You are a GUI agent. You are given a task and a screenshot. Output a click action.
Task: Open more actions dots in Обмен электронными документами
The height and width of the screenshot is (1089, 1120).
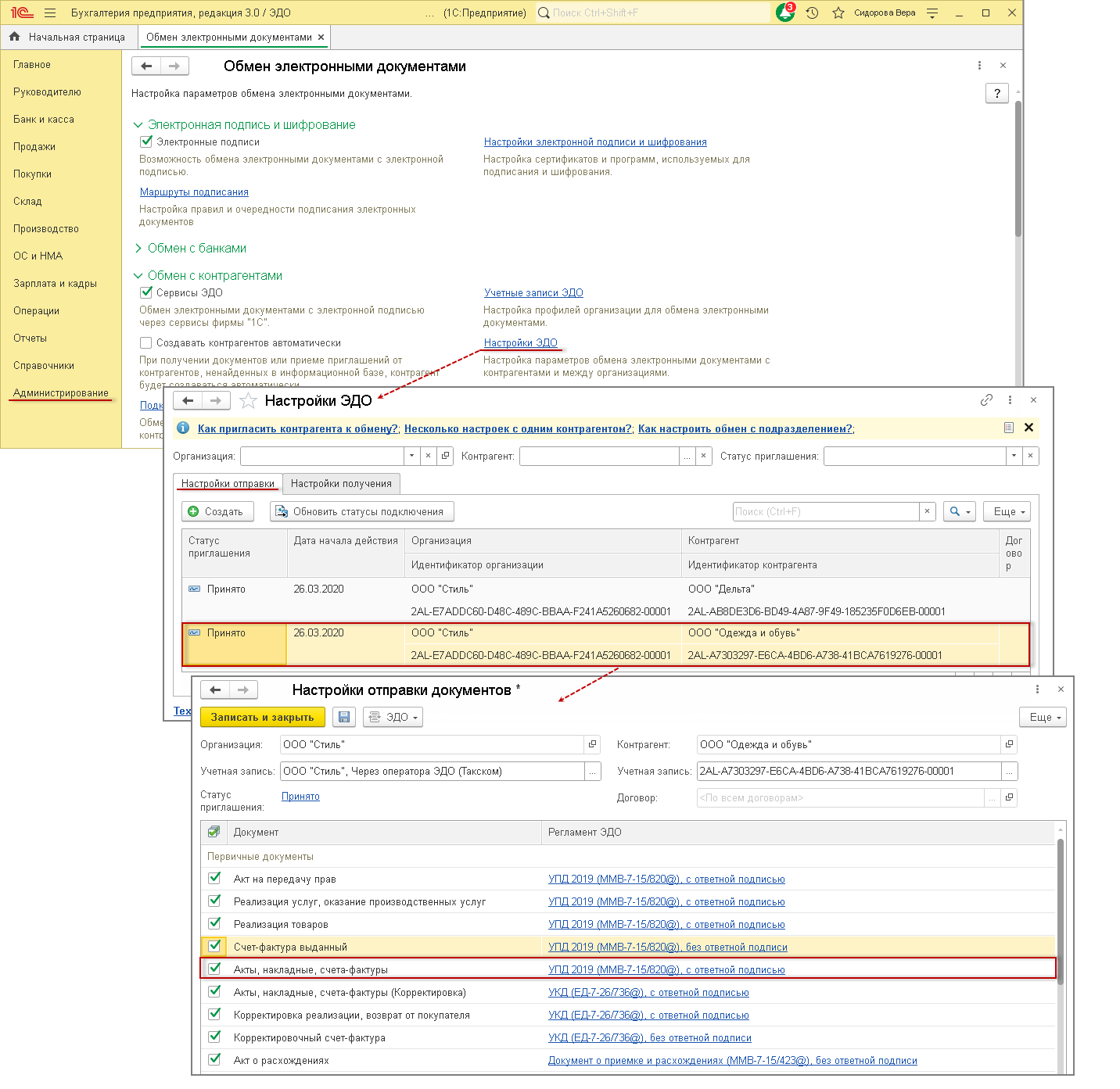pos(979,66)
